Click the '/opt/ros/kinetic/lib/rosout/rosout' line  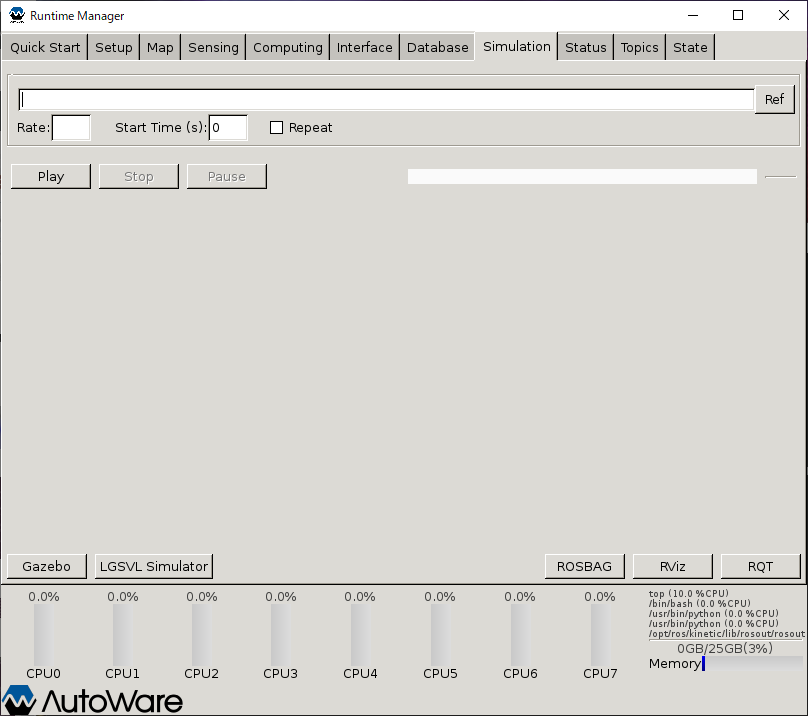tap(727, 634)
